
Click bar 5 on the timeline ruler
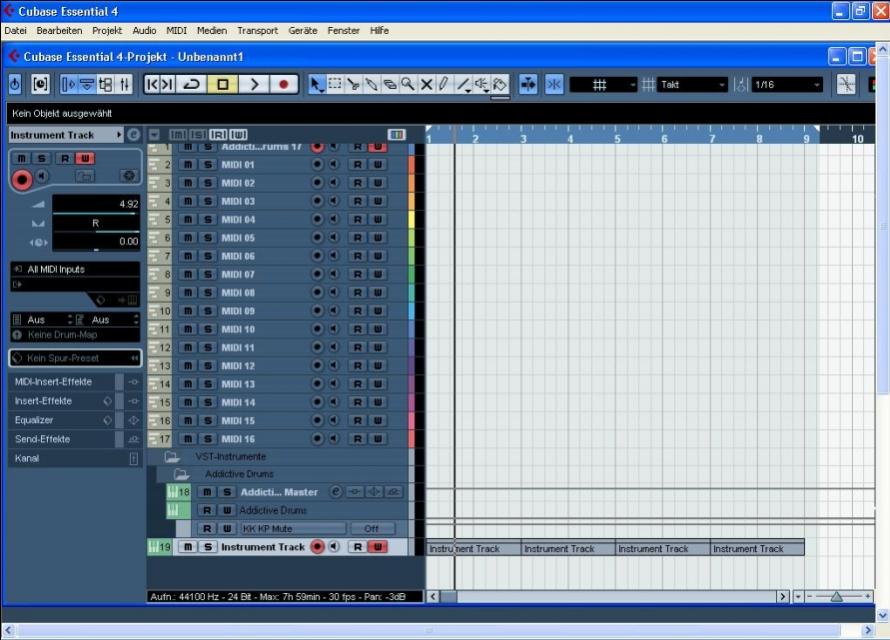pyautogui.click(x=617, y=138)
